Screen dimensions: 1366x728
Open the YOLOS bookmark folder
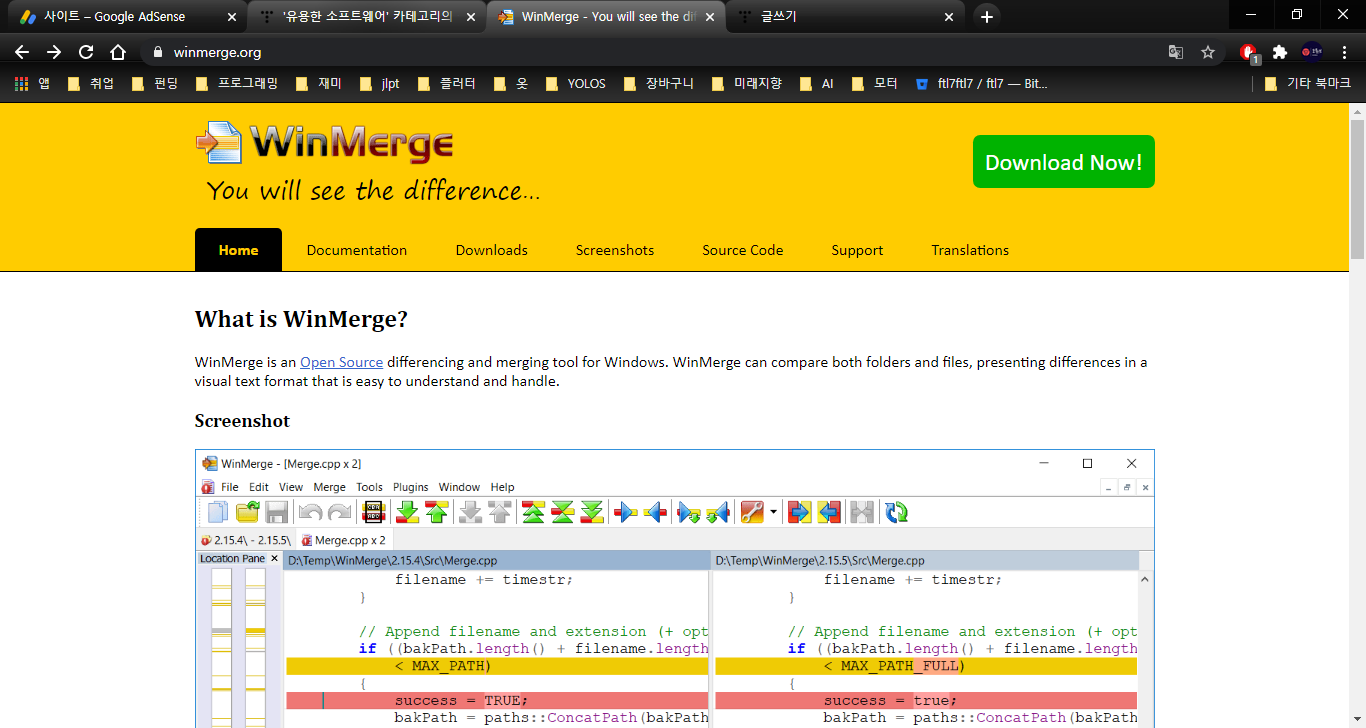(x=576, y=84)
